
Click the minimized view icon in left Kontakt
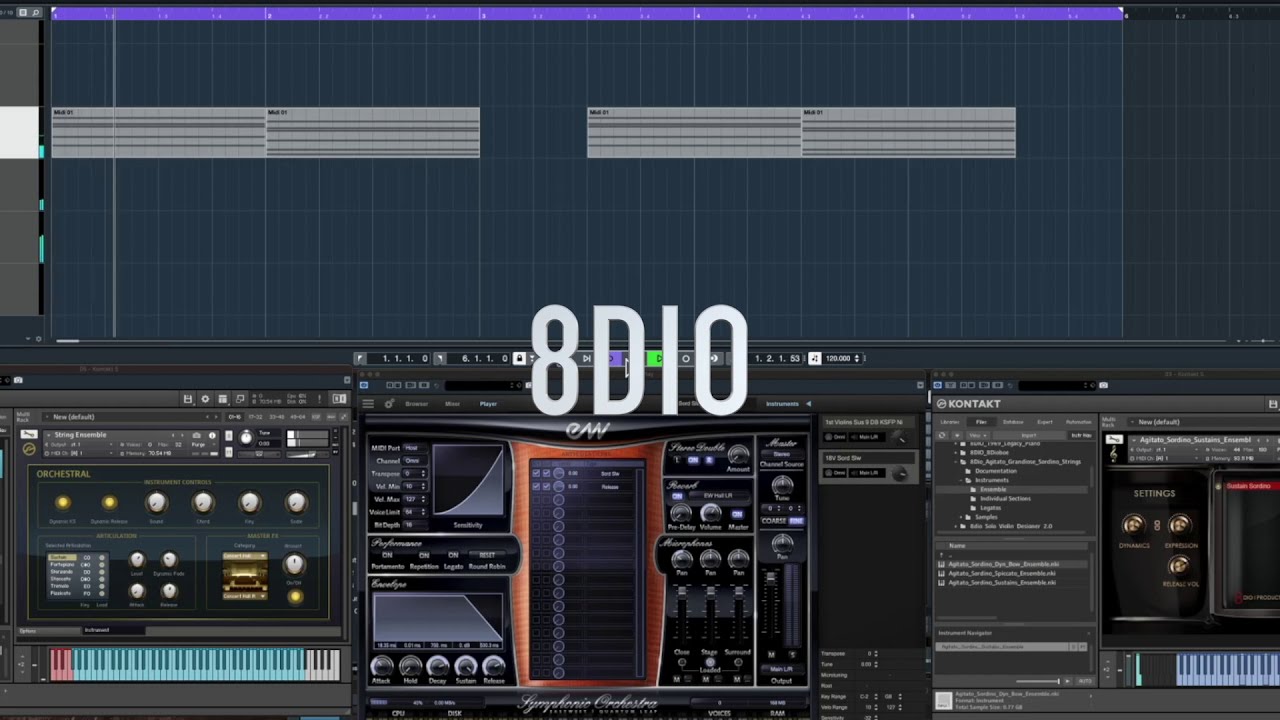pos(240,399)
